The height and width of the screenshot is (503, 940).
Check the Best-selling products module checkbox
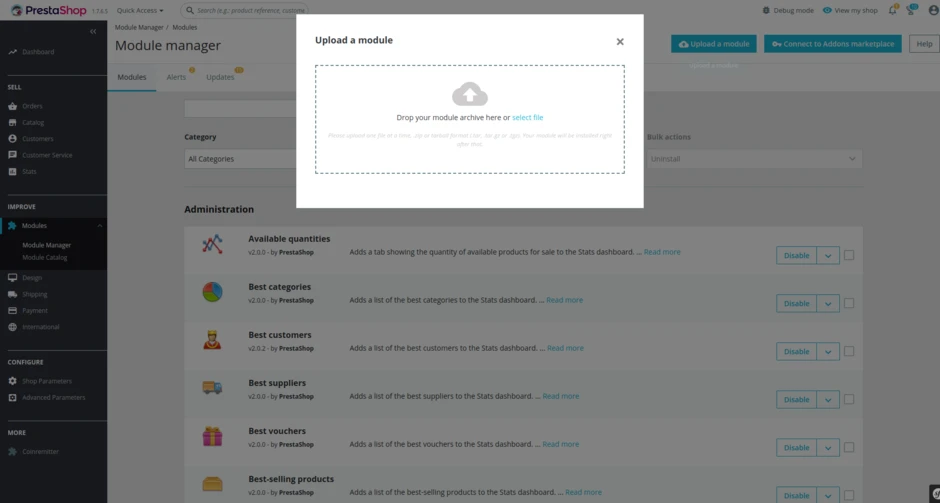849,495
